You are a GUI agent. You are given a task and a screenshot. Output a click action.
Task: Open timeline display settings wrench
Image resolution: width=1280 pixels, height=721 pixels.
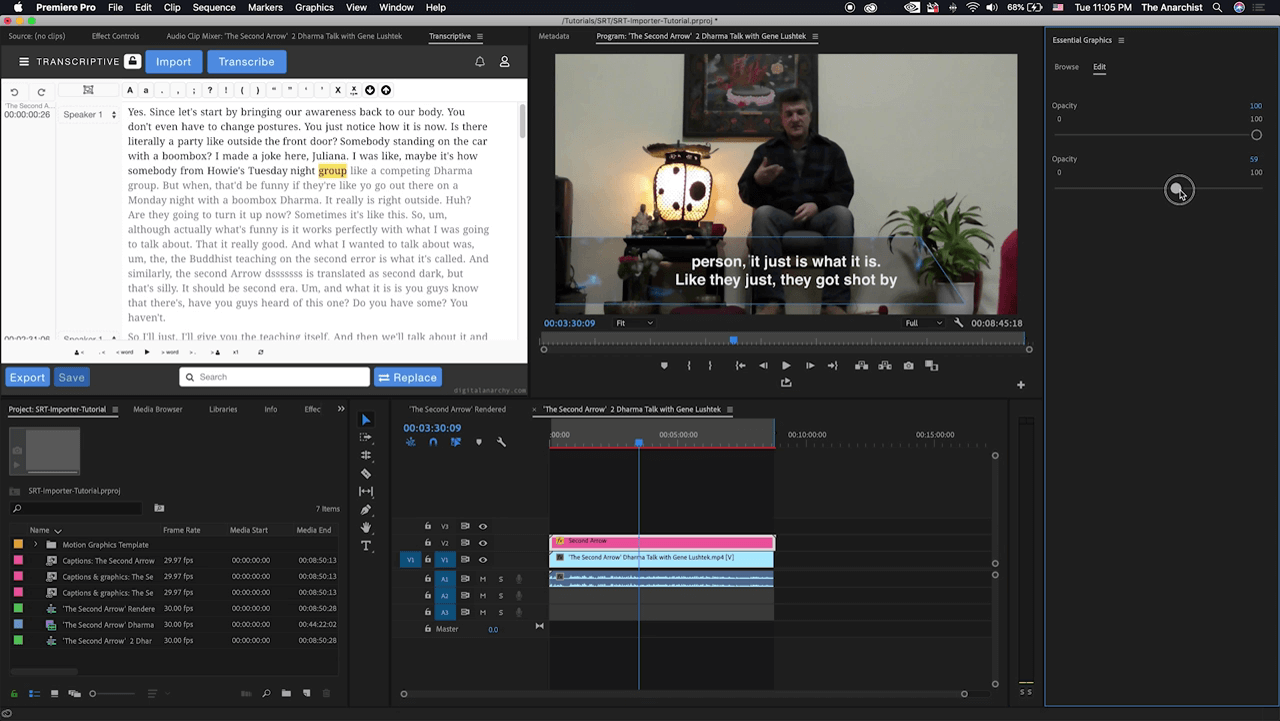click(x=501, y=442)
